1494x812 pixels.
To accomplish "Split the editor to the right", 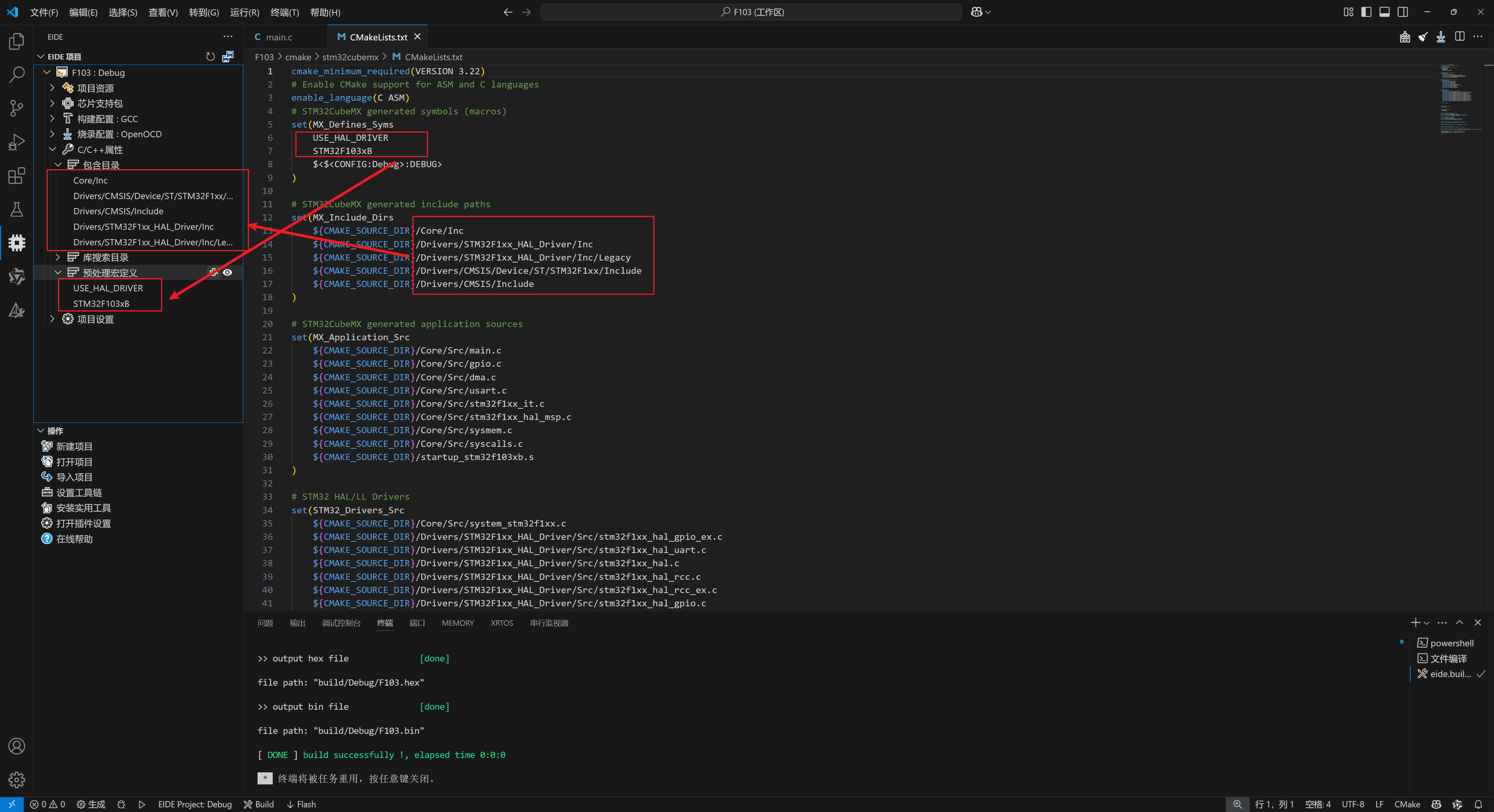I will click(x=1460, y=37).
